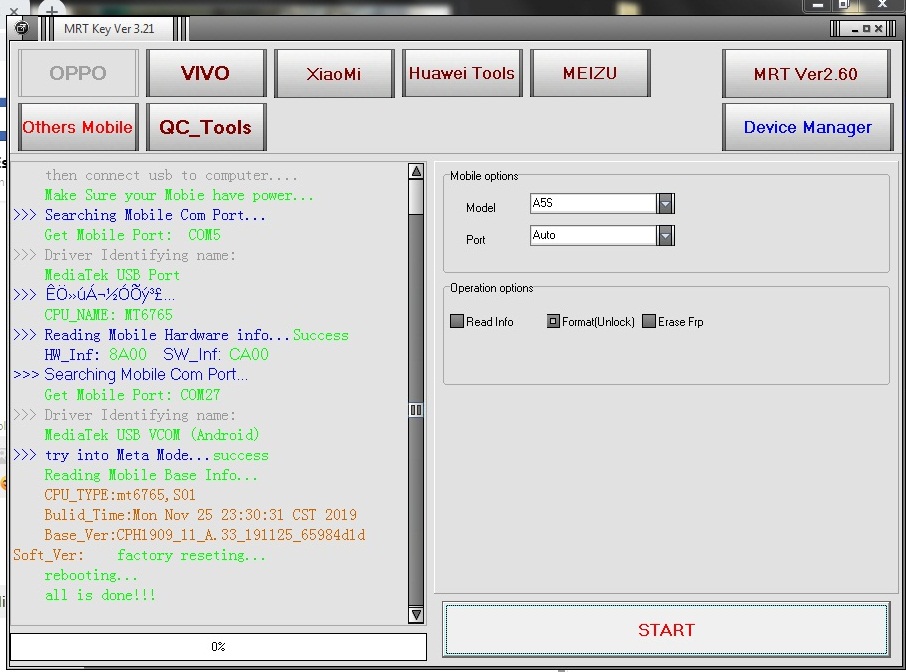Viewport: 906px width, 672px height.
Task: Expand the Port dropdown arrow
Action: click(x=666, y=235)
